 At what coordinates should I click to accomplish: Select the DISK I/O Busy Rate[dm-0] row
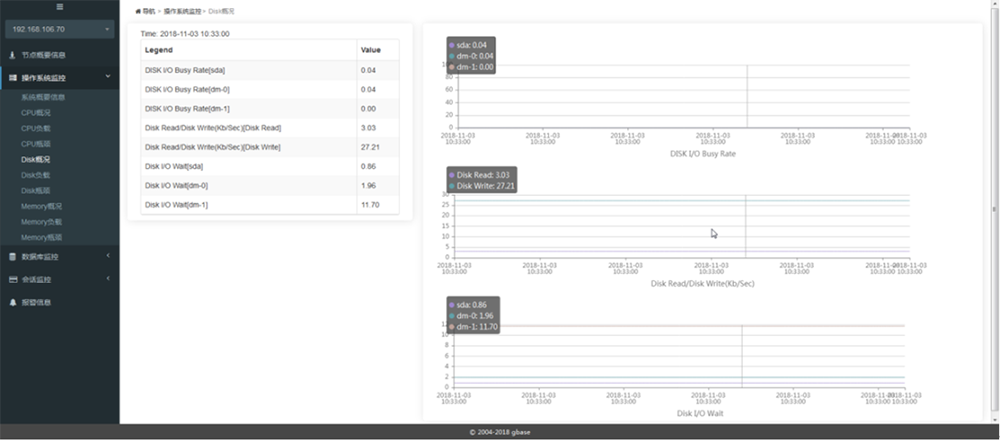[270, 89]
